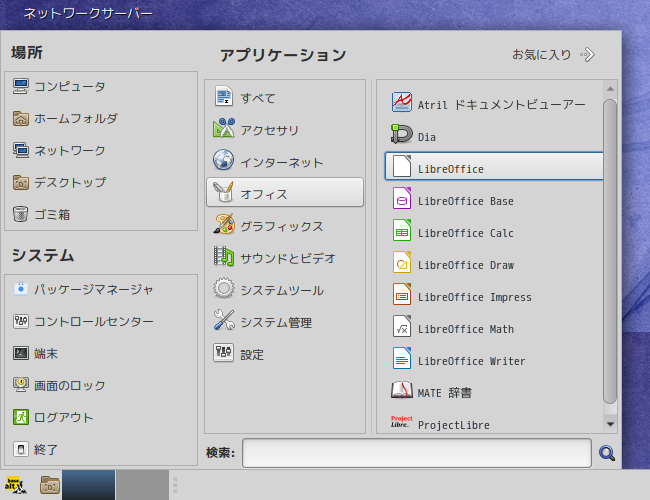Launch LibreOffice Math icon
Screen dimensions: 650x500
[401, 326]
